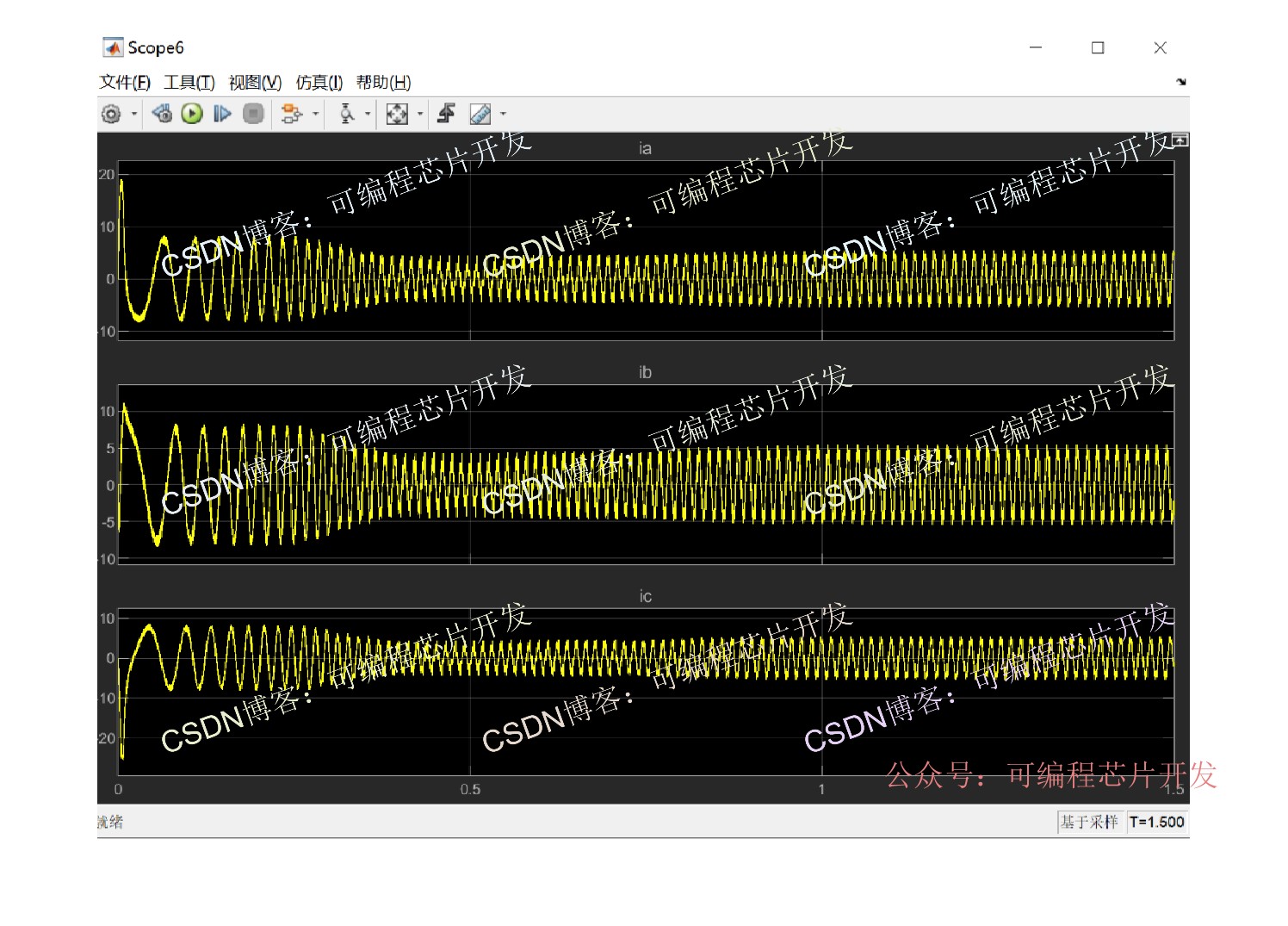Click the dock arrow at menu bar right

click(x=1181, y=82)
